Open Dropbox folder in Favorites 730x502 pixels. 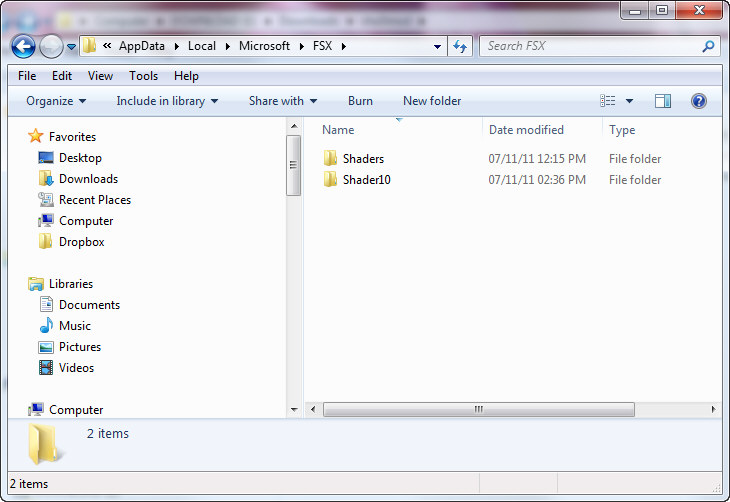click(x=81, y=242)
